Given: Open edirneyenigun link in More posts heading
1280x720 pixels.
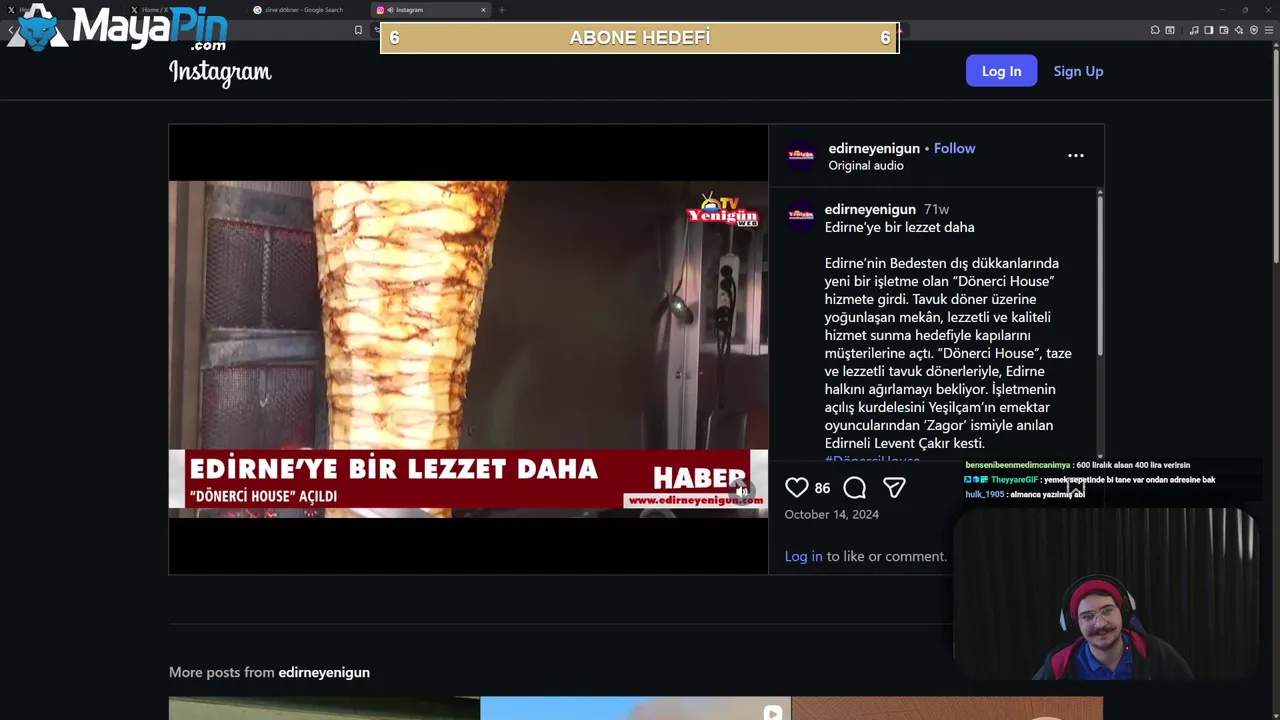Looking at the screenshot, I should (x=324, y=672).
